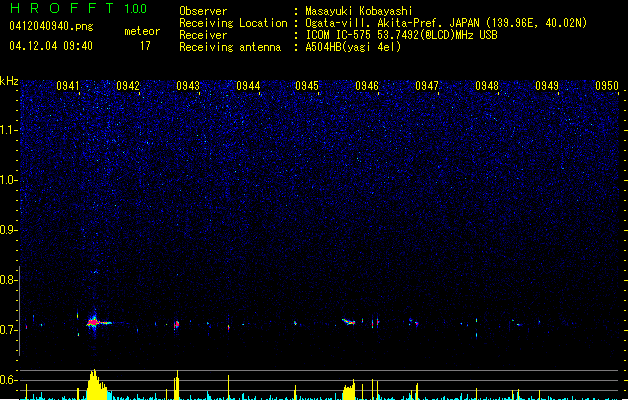The height and width of the screenshot is (400, 629).
Task: Click the meteor echo trail just before 0946
Action: coord(349,321)
